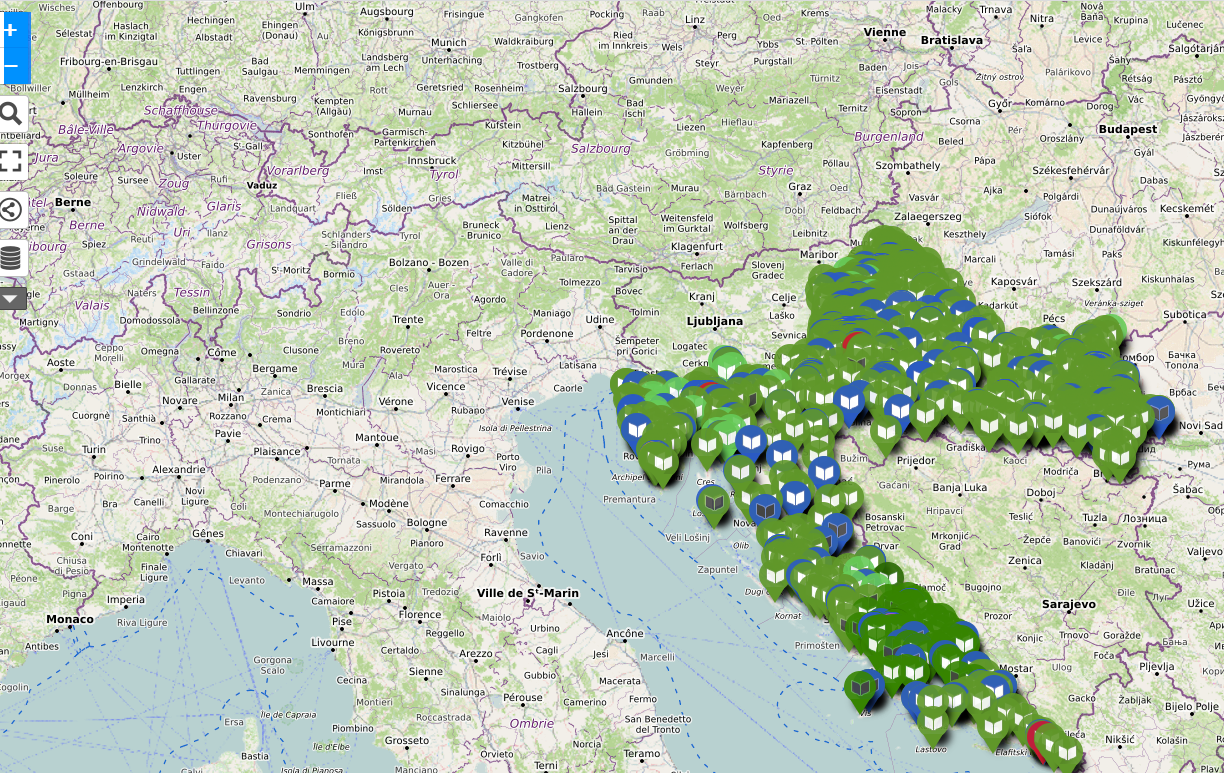Select the blue book marker west of Bužim
The image size is (1224, 773).
[823, 471]
